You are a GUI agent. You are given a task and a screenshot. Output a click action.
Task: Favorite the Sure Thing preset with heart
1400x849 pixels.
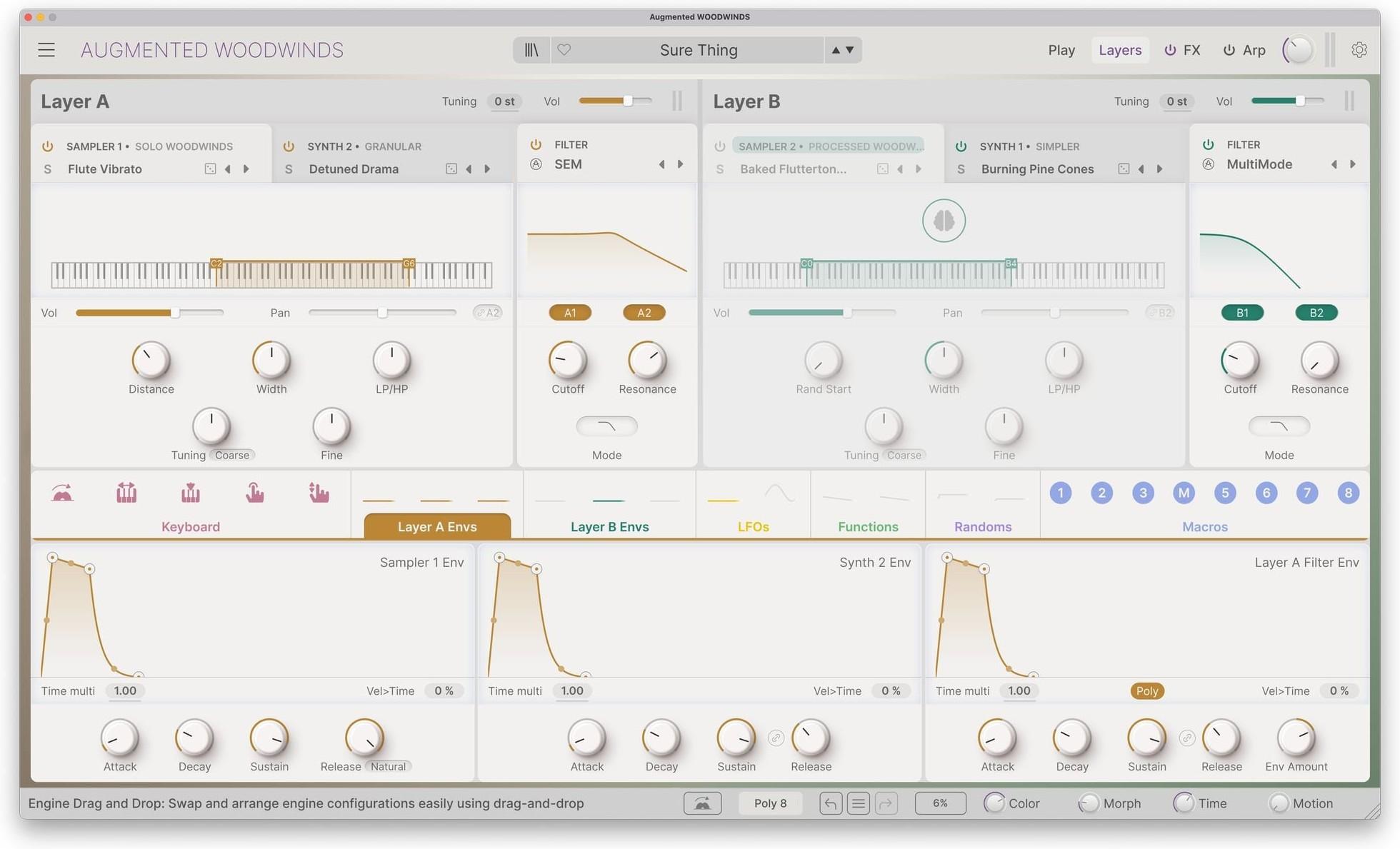(x=564, y=50)
